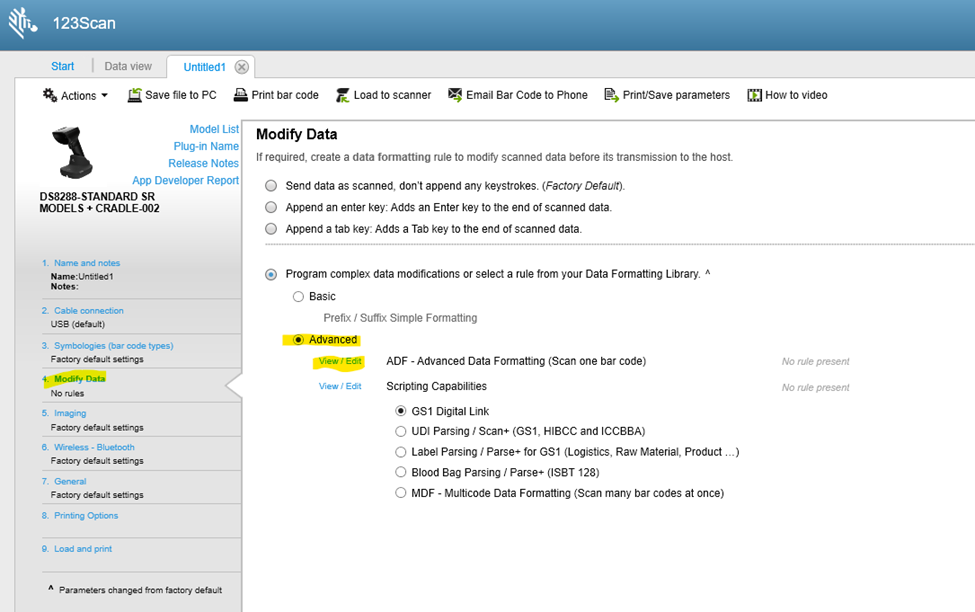
Task: Click the Email Bar Code to Phone label
Action: [527, 95]
